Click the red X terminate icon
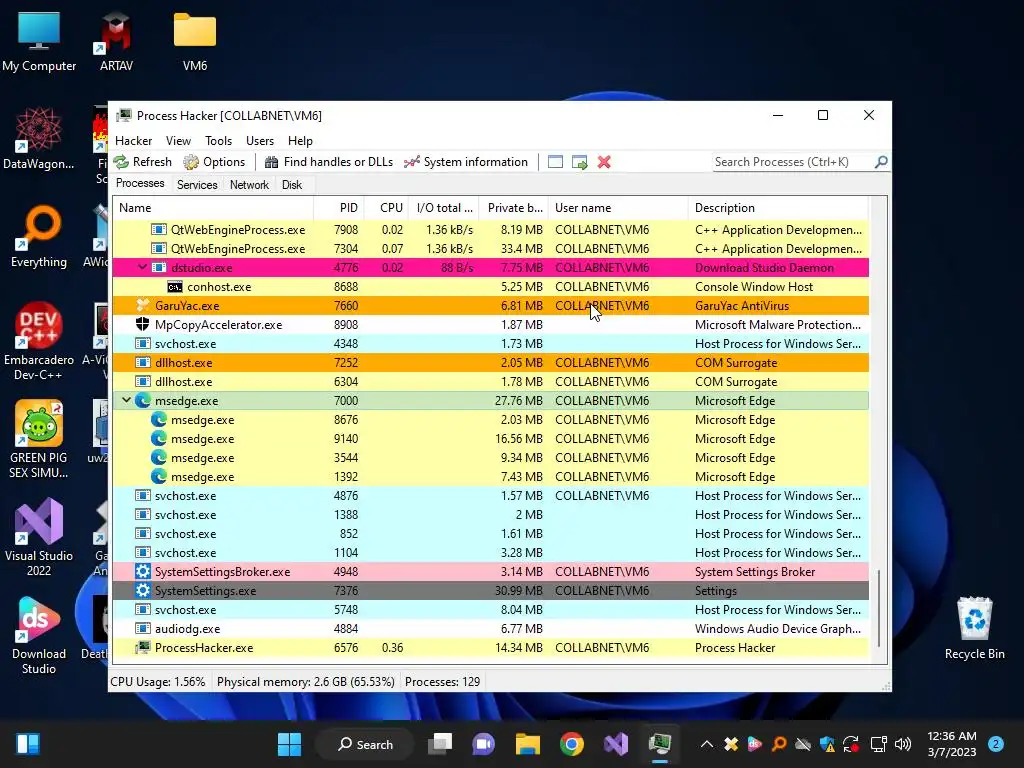The height and width of the screenshot is (768, 1024). pos(604,162)
